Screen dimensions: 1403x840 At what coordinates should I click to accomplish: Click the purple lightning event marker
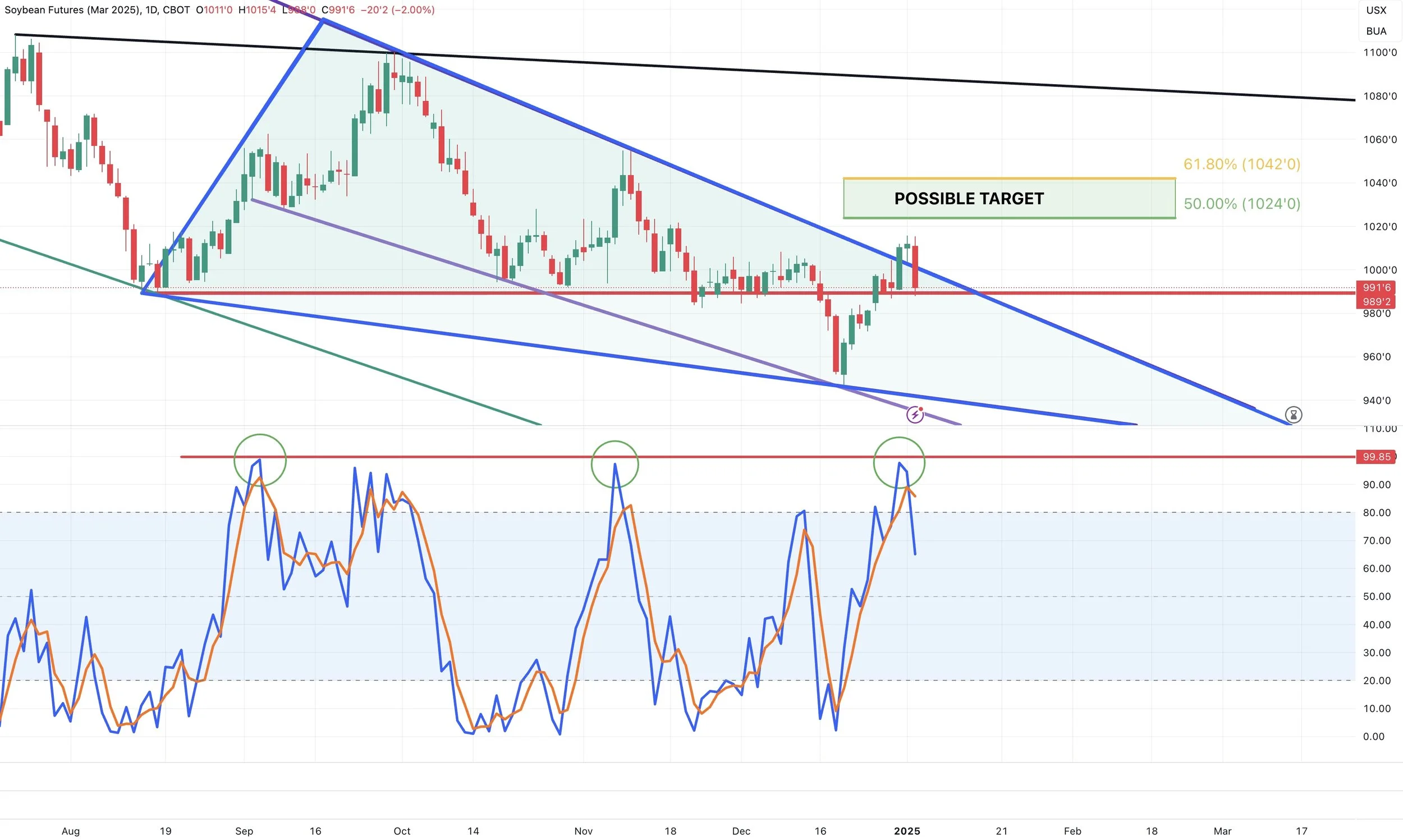pos(915,415)
